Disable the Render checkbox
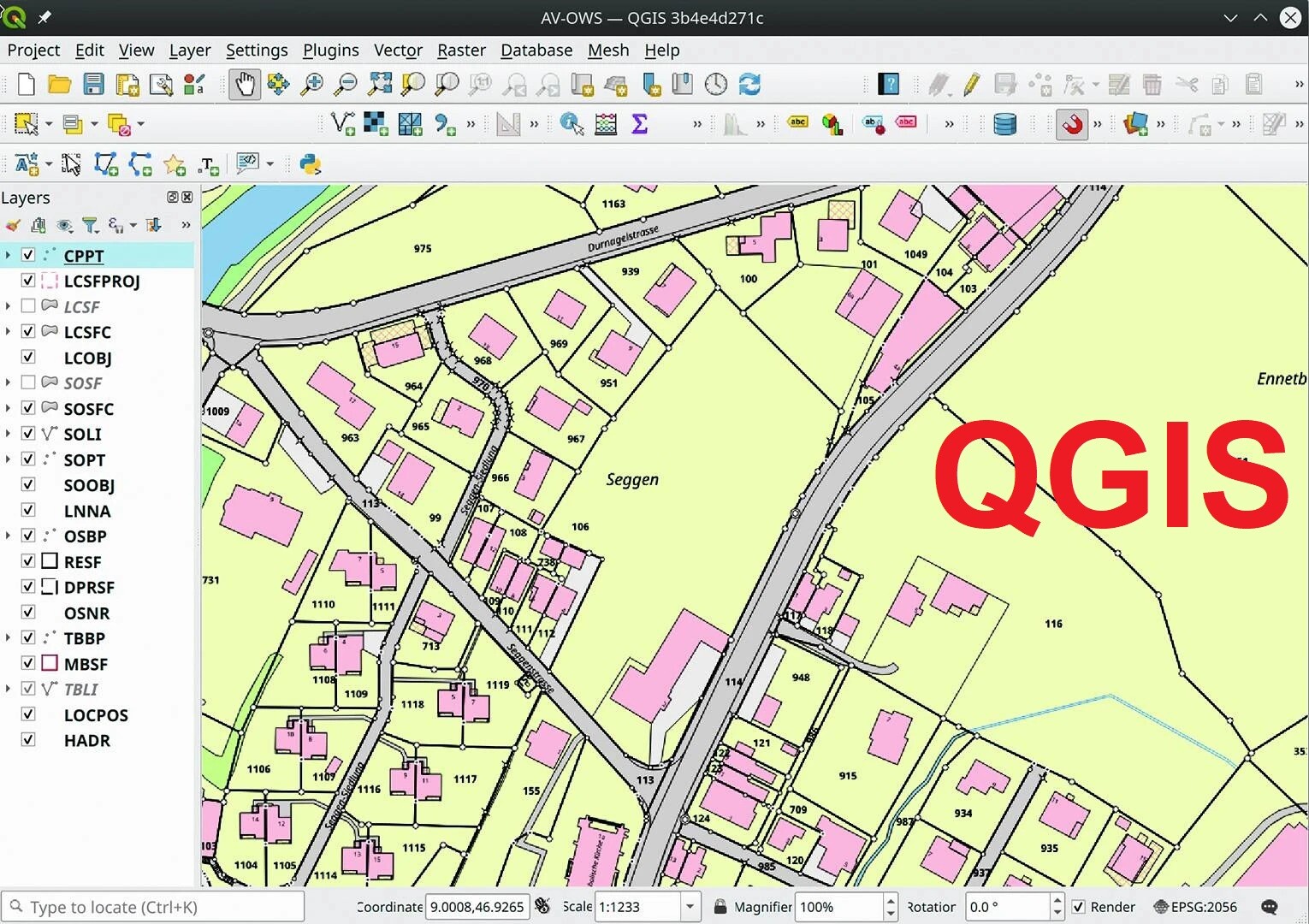Screen dimensions: 1309x924 point(1079,907)
